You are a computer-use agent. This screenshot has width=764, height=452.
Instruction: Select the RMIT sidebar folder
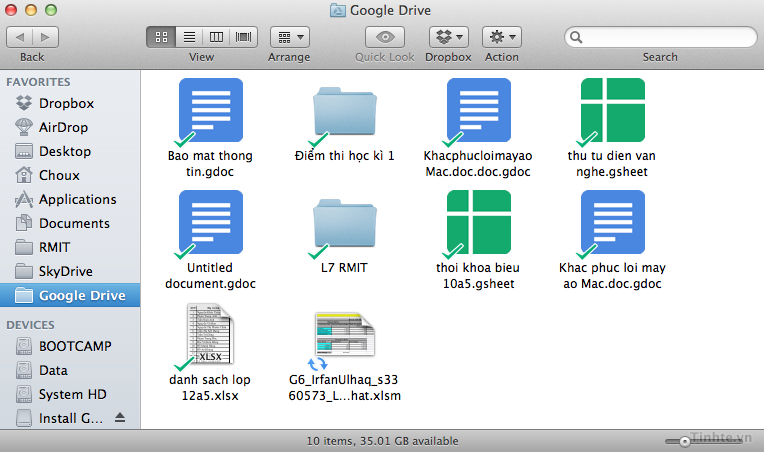pos(70,247)
